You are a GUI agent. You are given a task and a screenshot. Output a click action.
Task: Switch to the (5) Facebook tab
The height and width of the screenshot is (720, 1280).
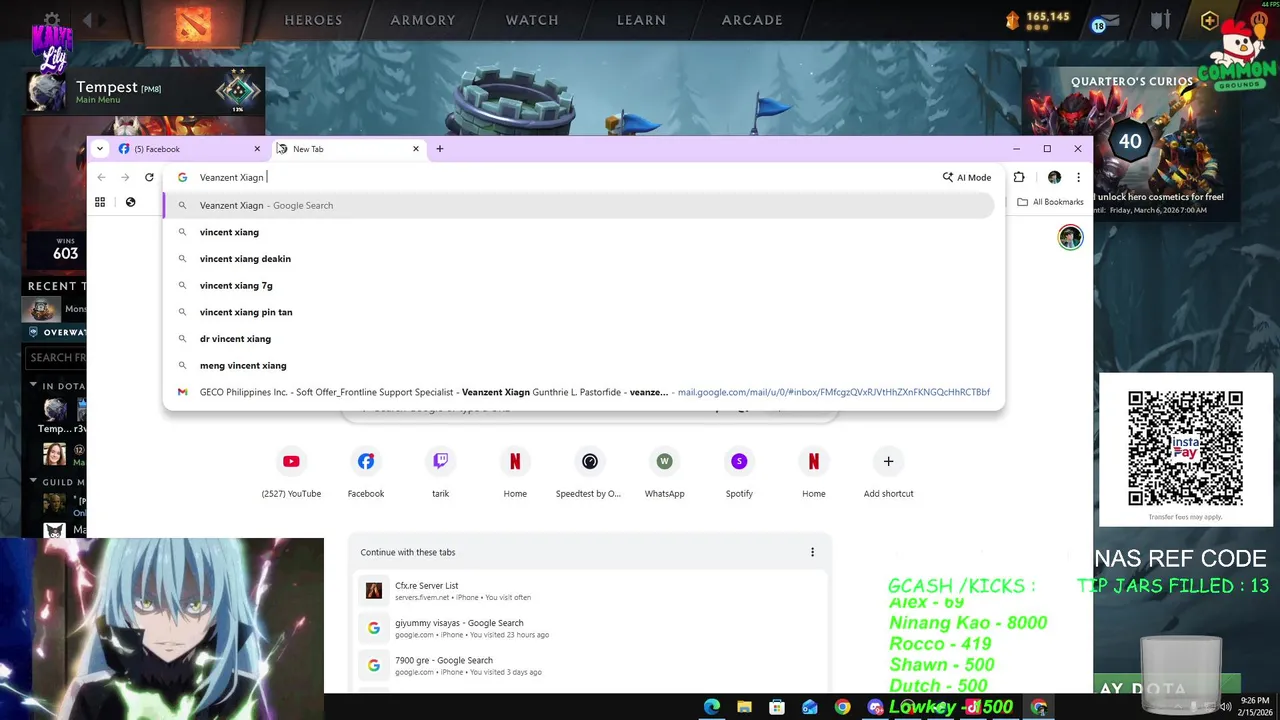190,149
